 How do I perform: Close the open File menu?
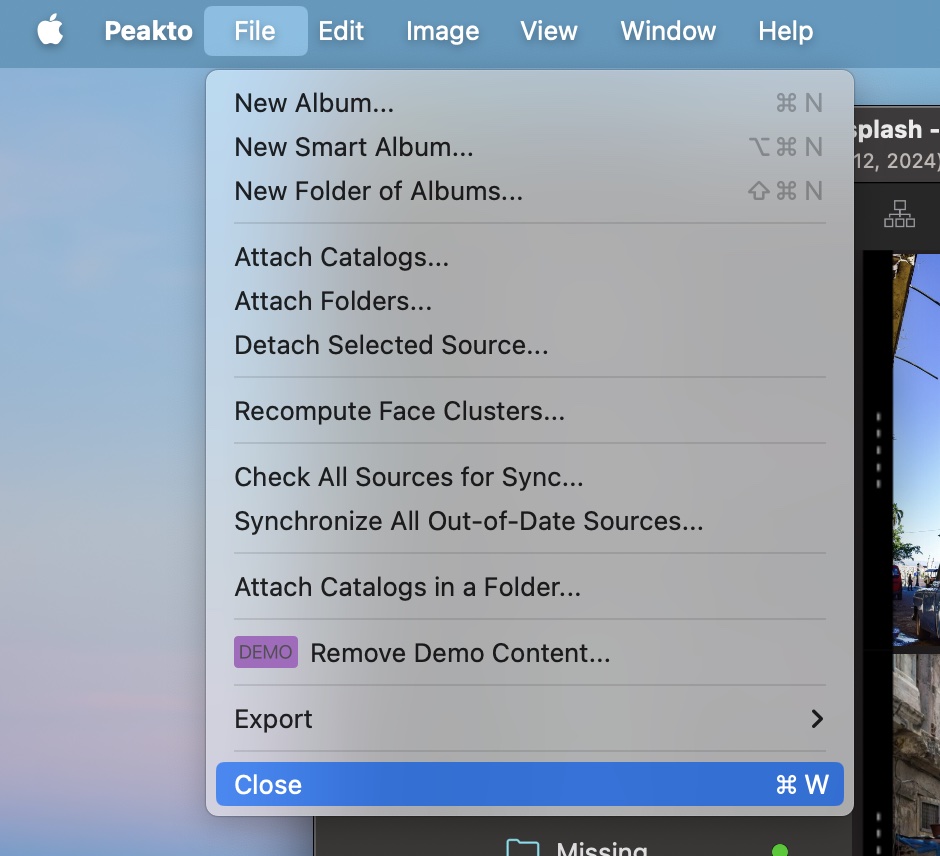click(x=255, y=31)
